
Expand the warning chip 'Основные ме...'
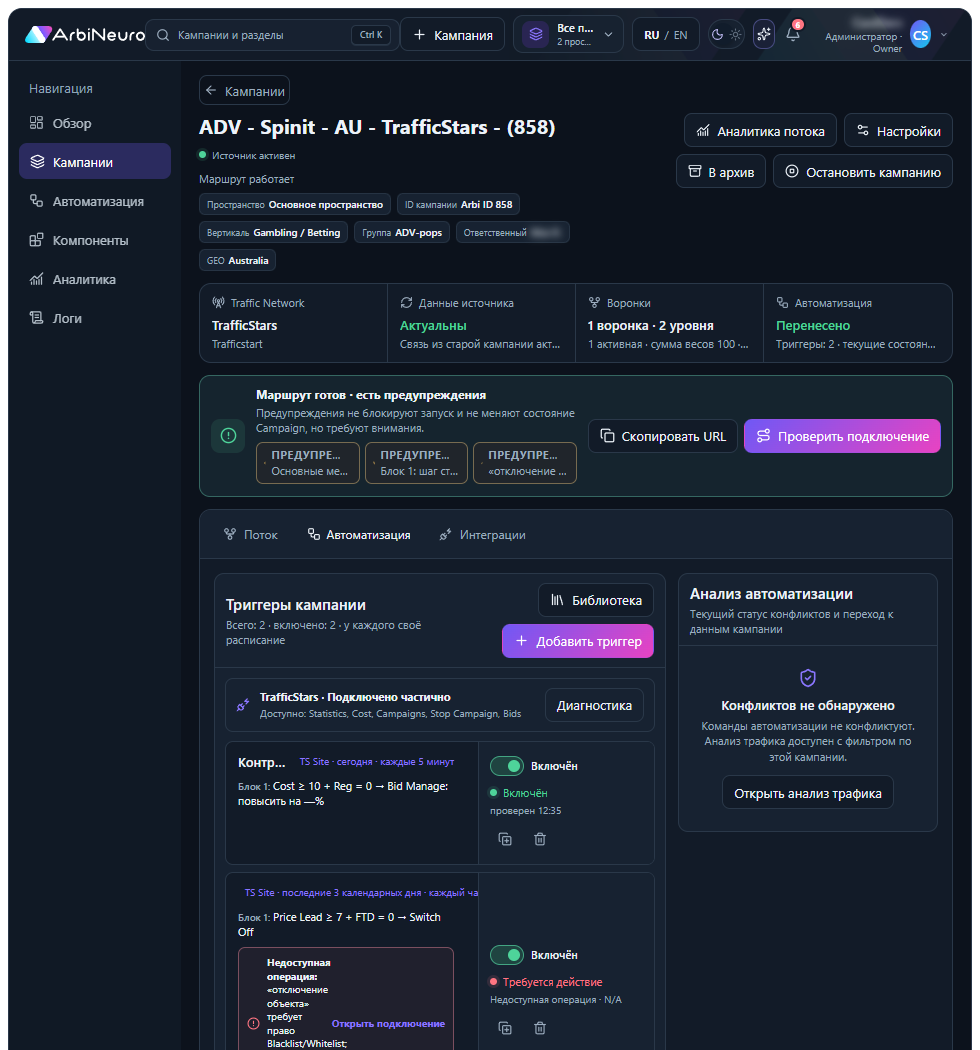tap(307, 463)
